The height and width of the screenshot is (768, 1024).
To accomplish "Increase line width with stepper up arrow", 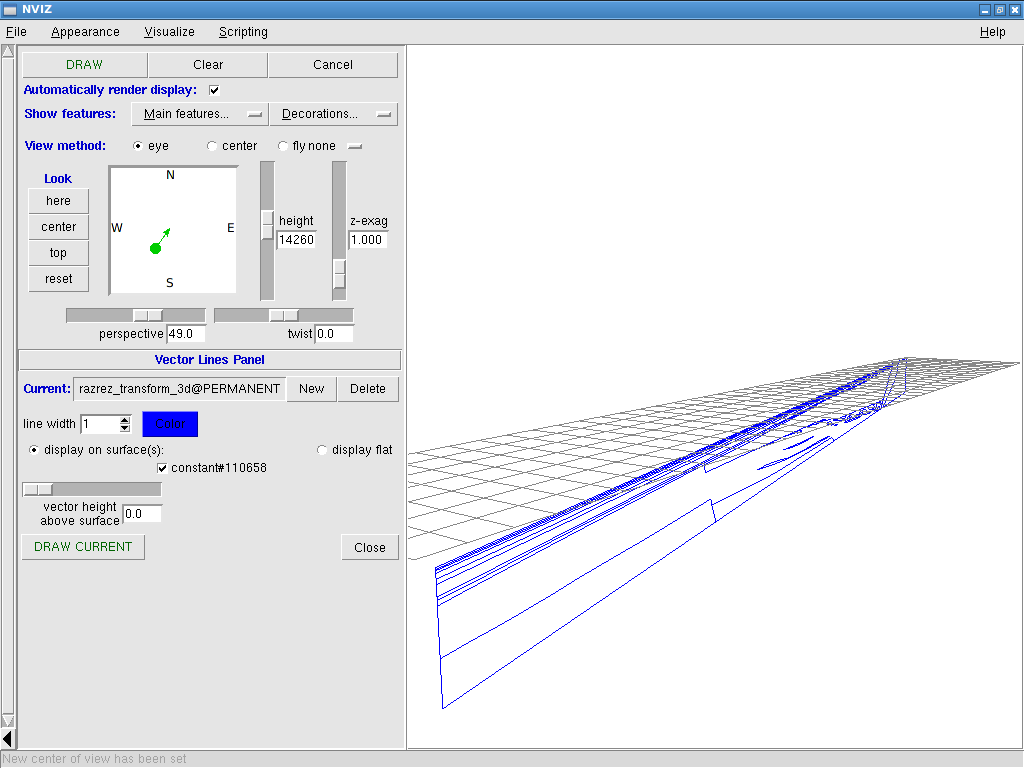I will coord(125,420).
